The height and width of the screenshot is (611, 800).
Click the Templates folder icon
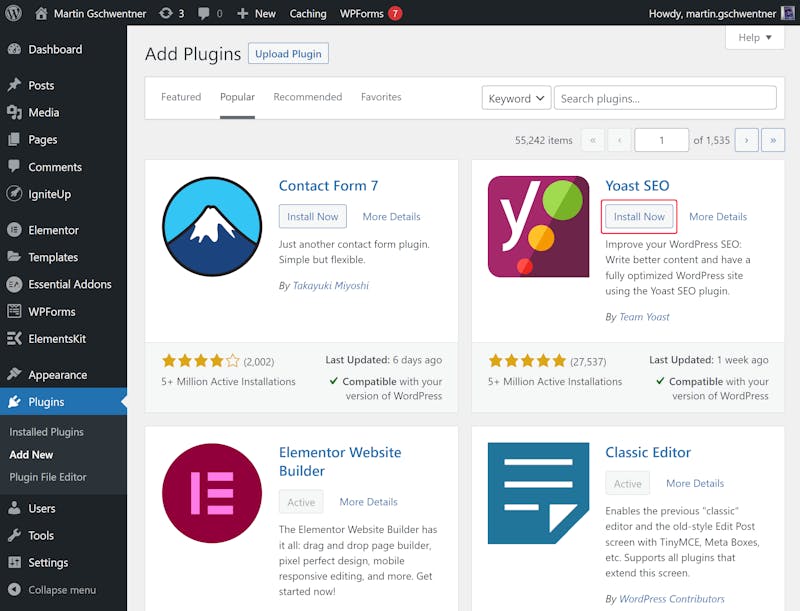click(x=14, y=257)
